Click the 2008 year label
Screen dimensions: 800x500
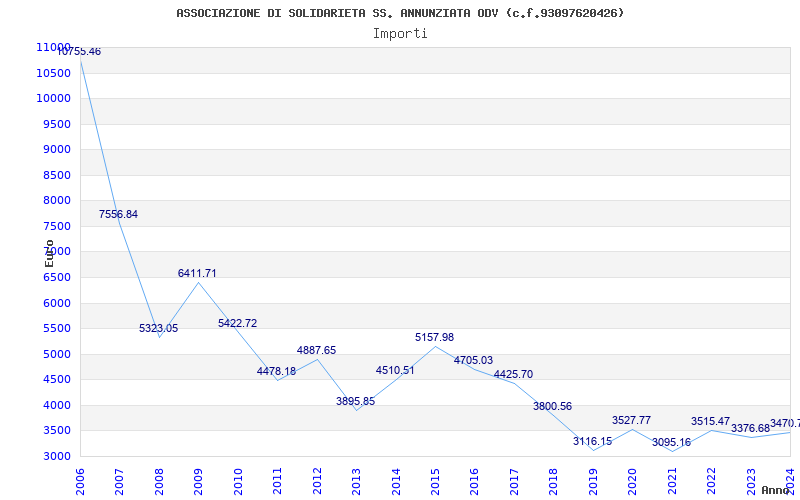pyautogui.click(x=159, y=482)
